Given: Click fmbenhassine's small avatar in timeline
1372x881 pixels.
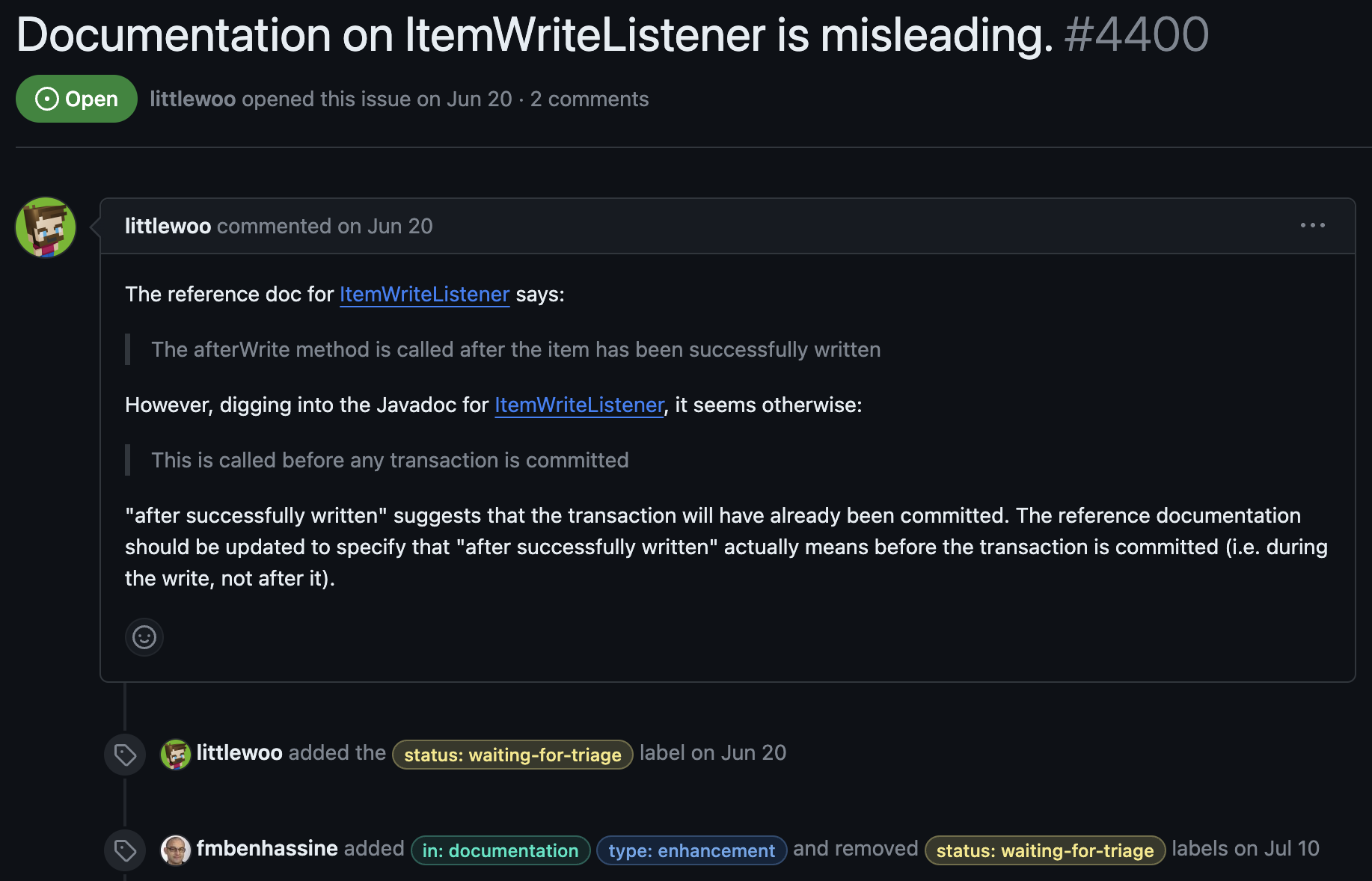Looking at the screenshot, I should point(176,850).
